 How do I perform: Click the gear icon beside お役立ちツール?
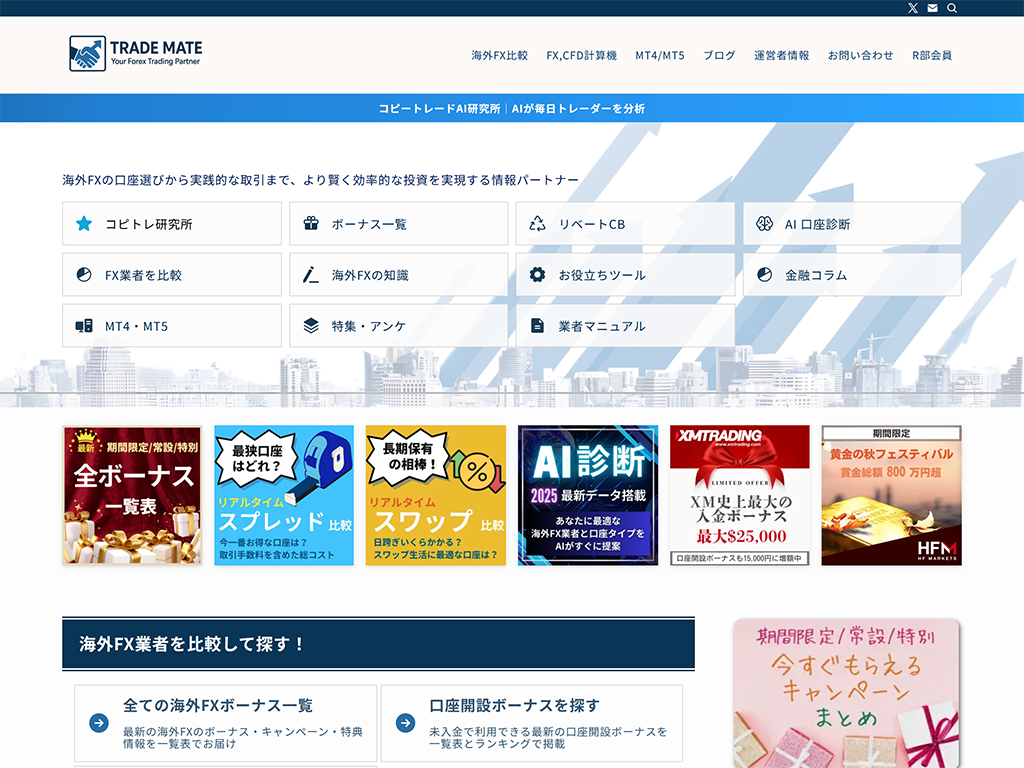coord(538,275)
